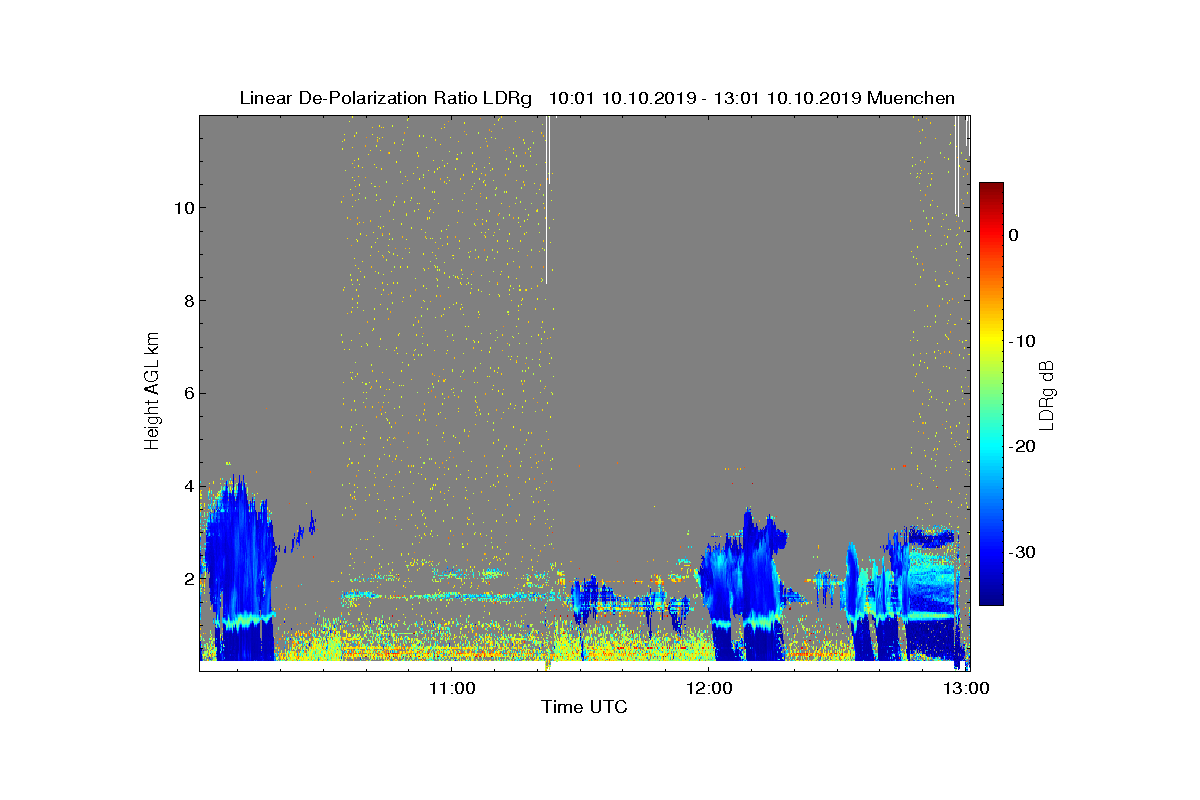Click the 11:00 time tick label

point(451,688)
